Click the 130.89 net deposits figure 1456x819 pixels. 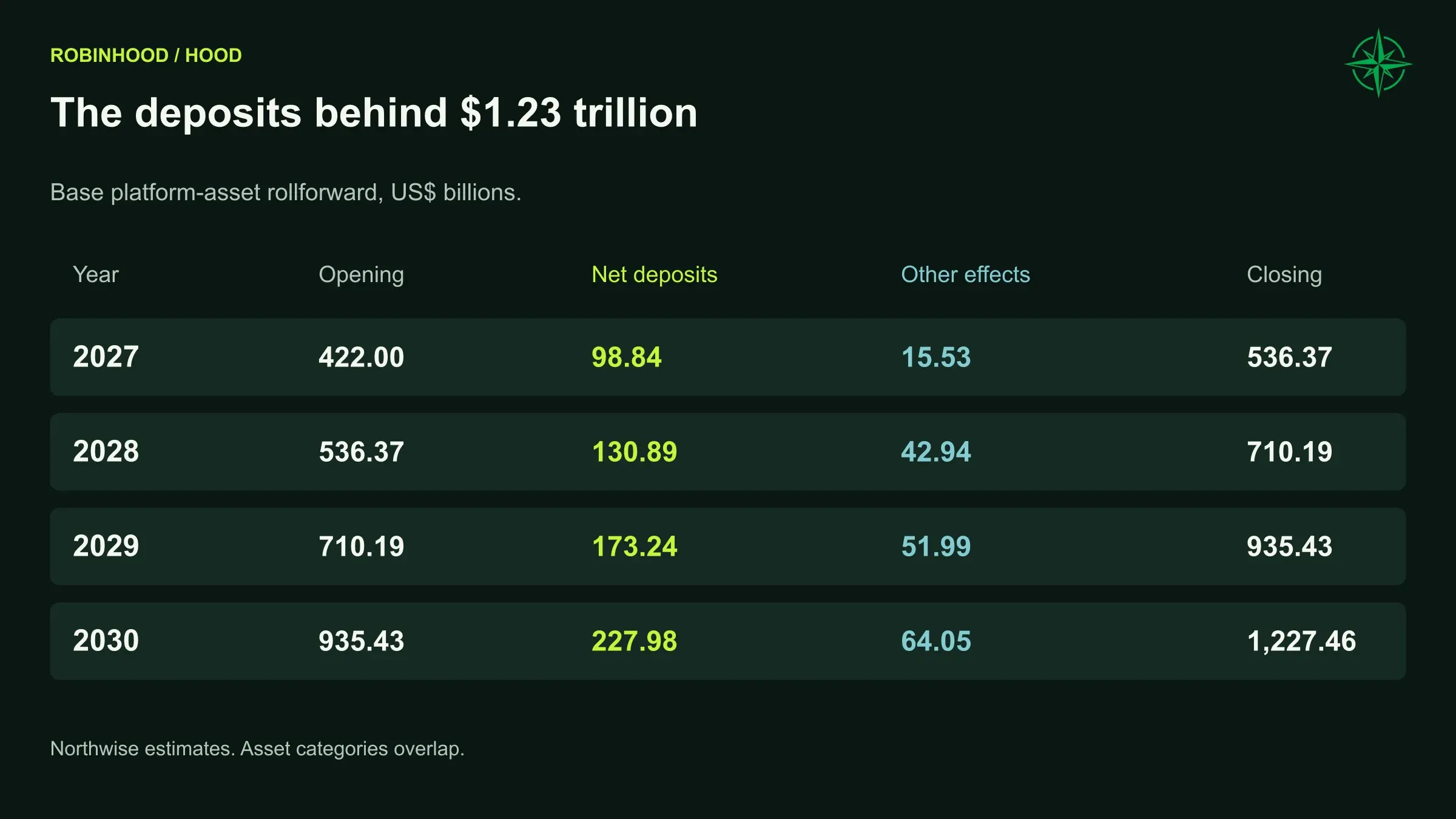point(634,451)
